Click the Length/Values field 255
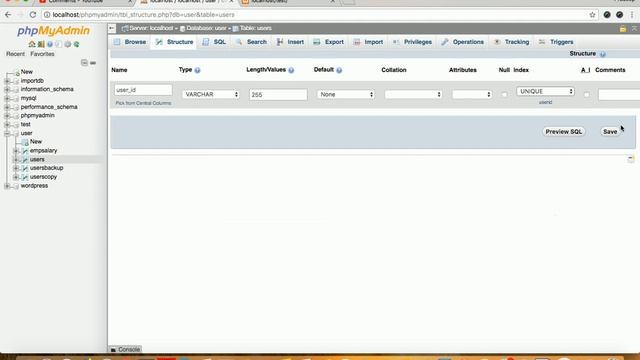Viewport: 640px width, 360px height. pos(278,95)
